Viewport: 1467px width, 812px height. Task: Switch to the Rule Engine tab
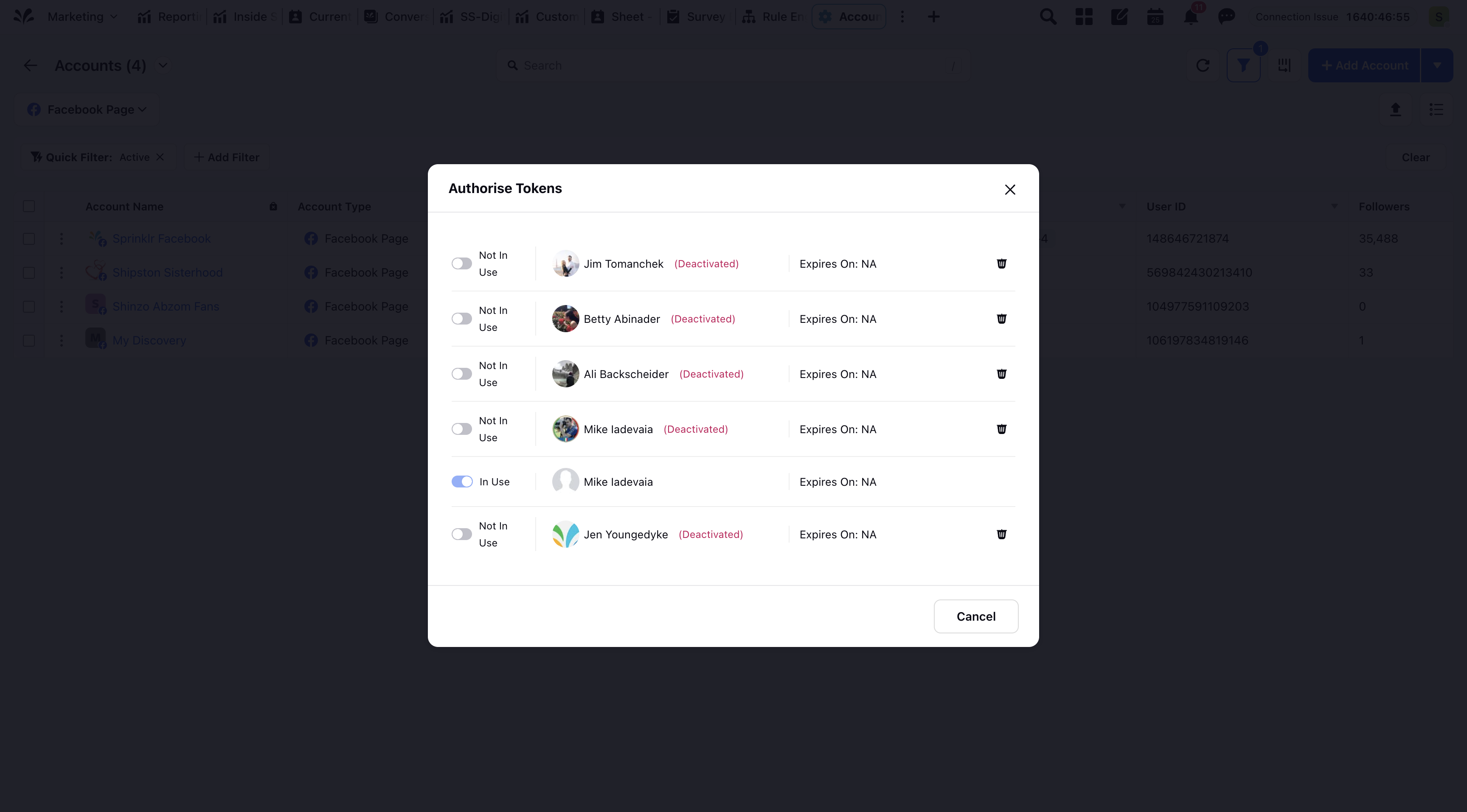click(773, 17)
